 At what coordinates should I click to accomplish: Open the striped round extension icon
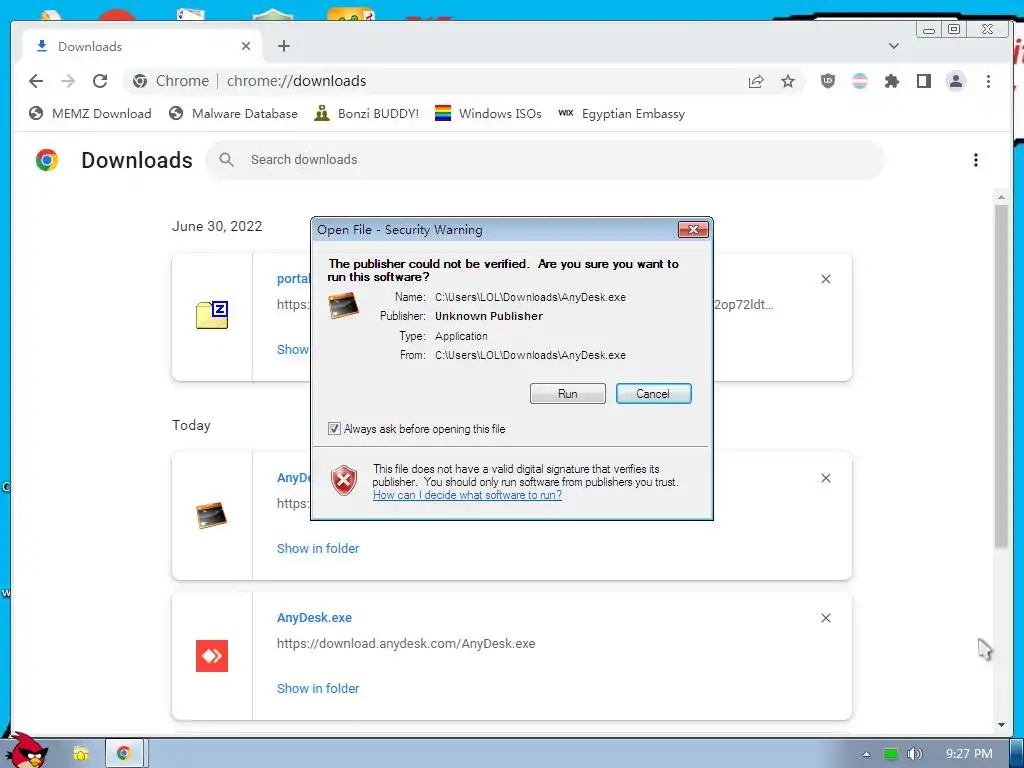[859, 81]
